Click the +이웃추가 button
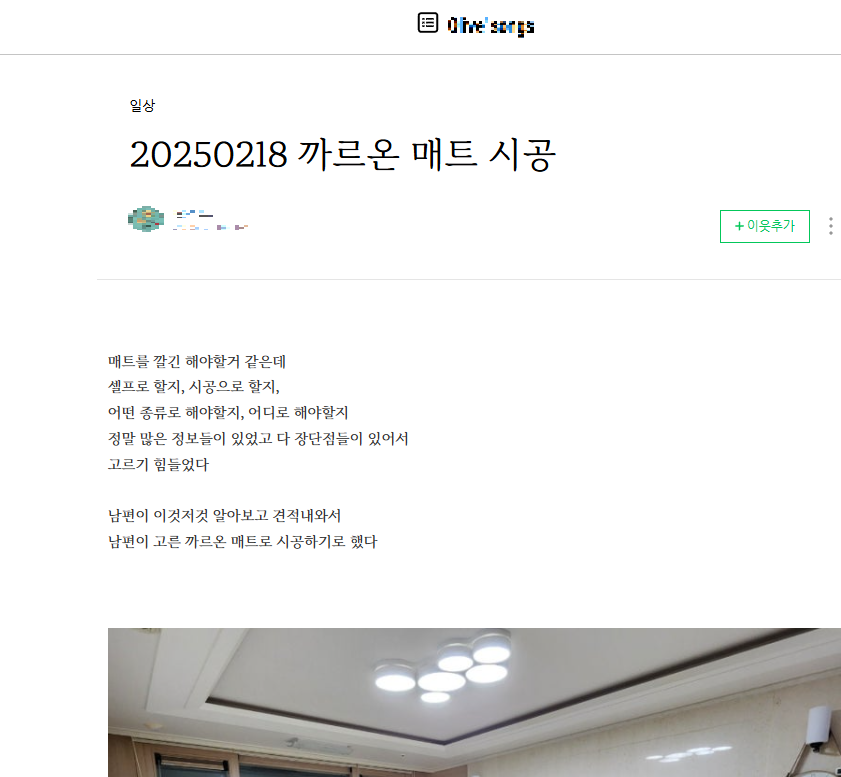This screenshot has width=841, height=777. [x=764, y=226]
